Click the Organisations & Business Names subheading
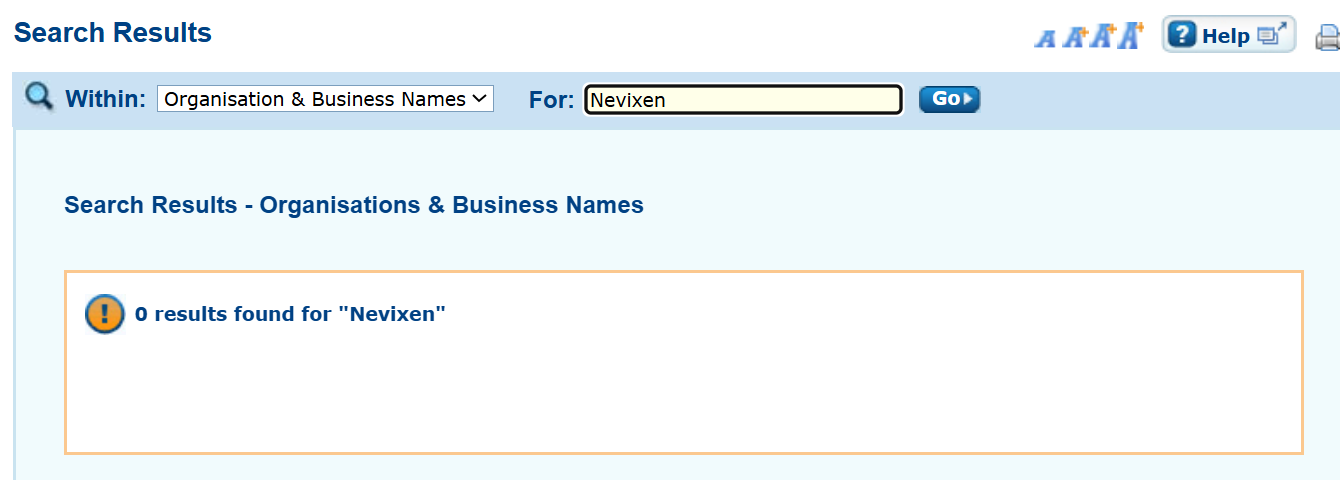Viewport: 1340px width, 480px height. (354, 205)
